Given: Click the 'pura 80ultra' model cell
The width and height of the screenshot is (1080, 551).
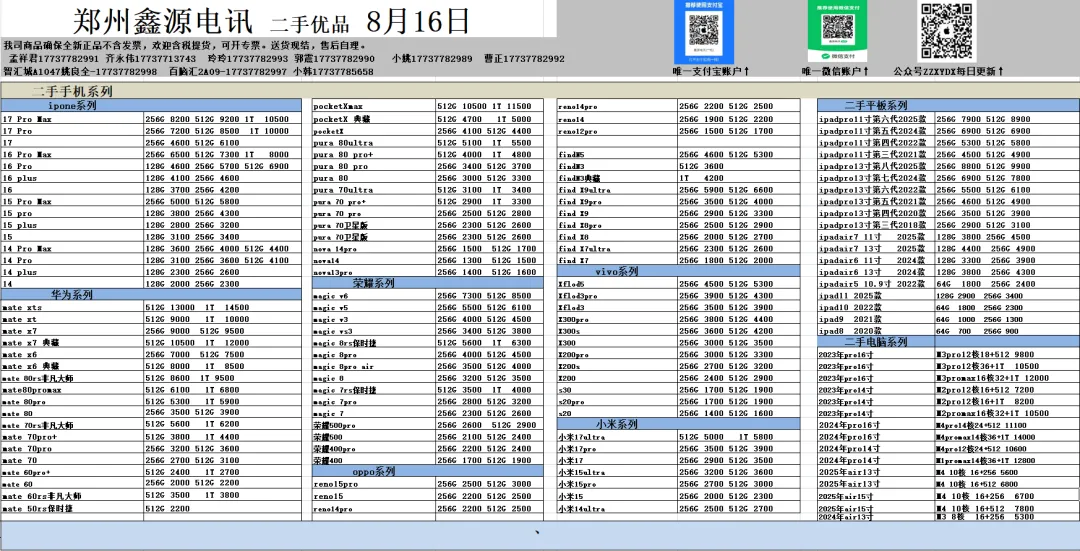Looking at the screenshot, I should [374, 142].
